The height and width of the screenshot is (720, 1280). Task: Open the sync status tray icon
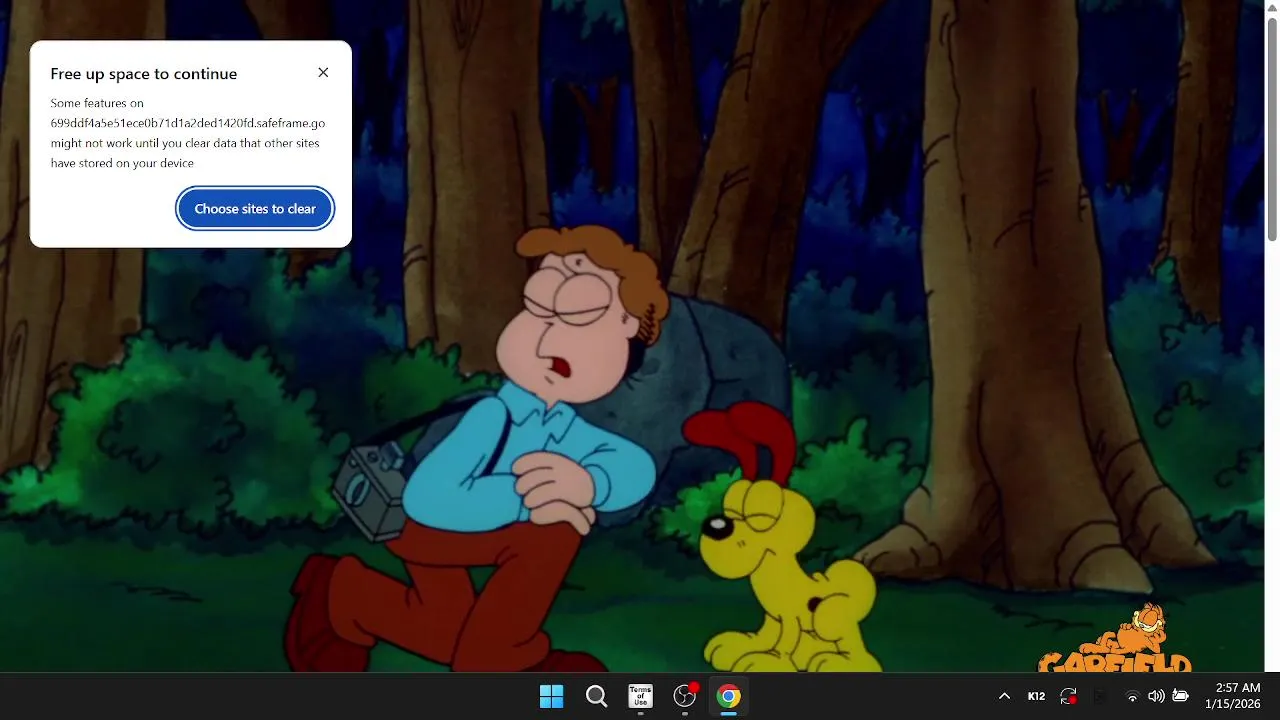click(x=1068, y=697)
